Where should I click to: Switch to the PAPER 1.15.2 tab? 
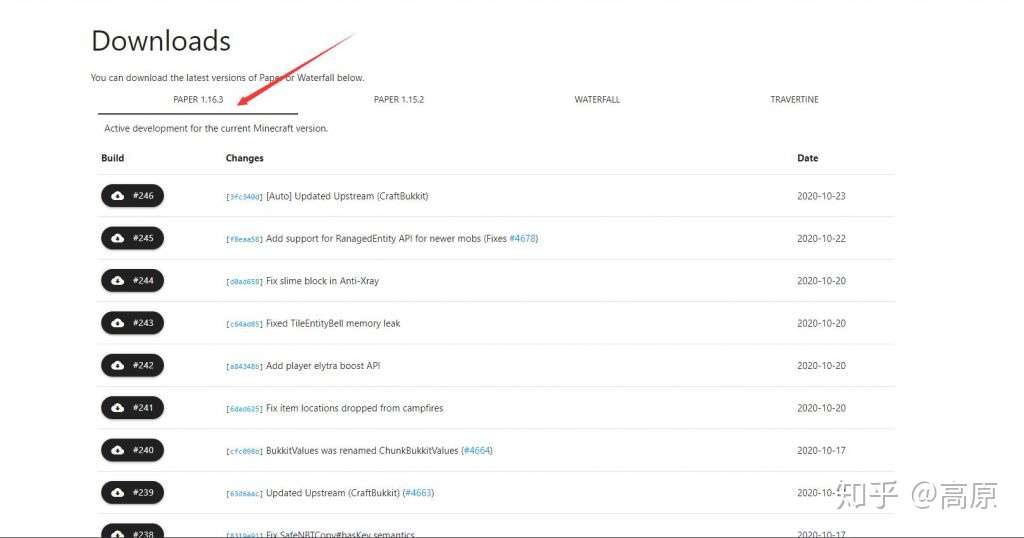pyautogui.click(x=398, y=100)
